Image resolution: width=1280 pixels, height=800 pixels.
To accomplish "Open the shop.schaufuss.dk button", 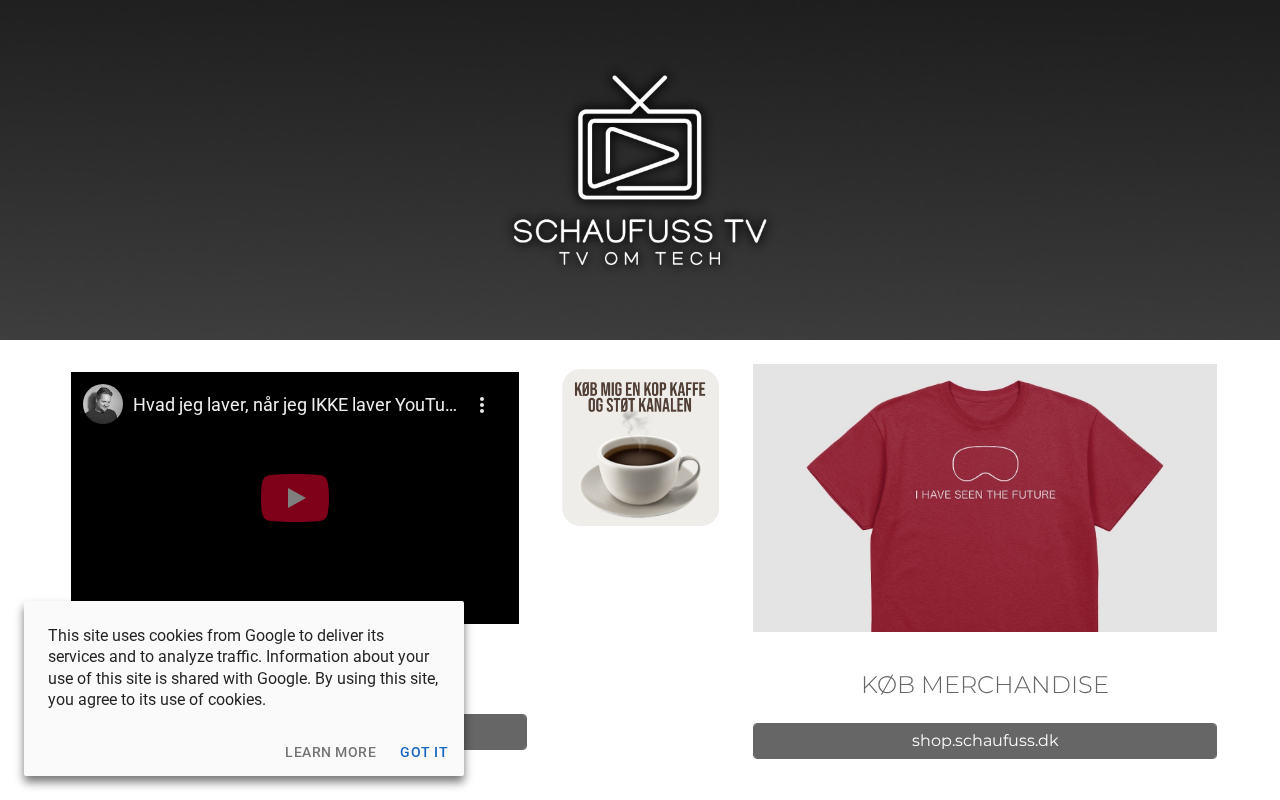I will point(985,741).
